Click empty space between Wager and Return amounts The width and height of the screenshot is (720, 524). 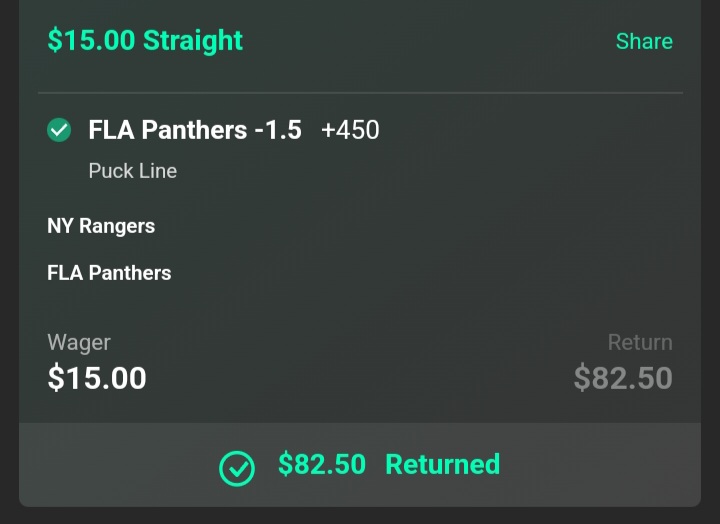pos(360,365)
